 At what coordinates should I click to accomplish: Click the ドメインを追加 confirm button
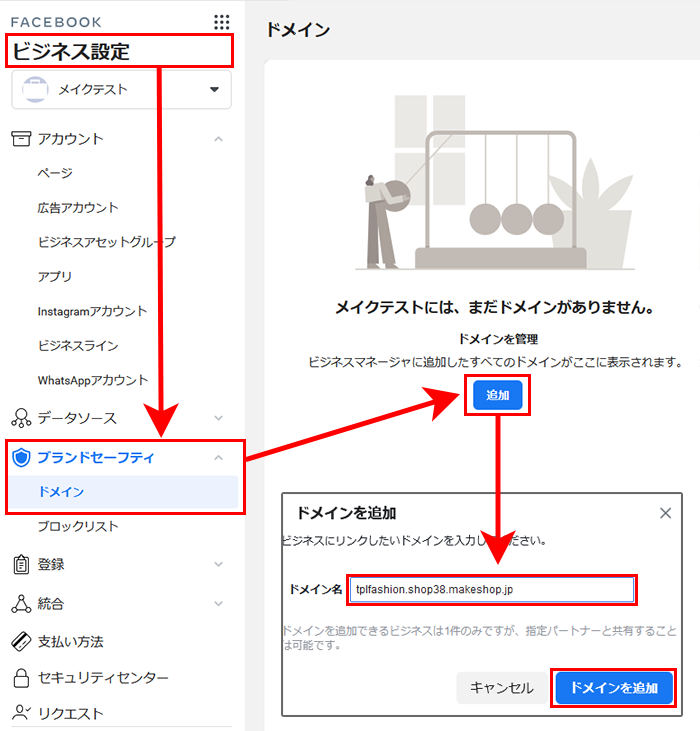coord(614,688)
